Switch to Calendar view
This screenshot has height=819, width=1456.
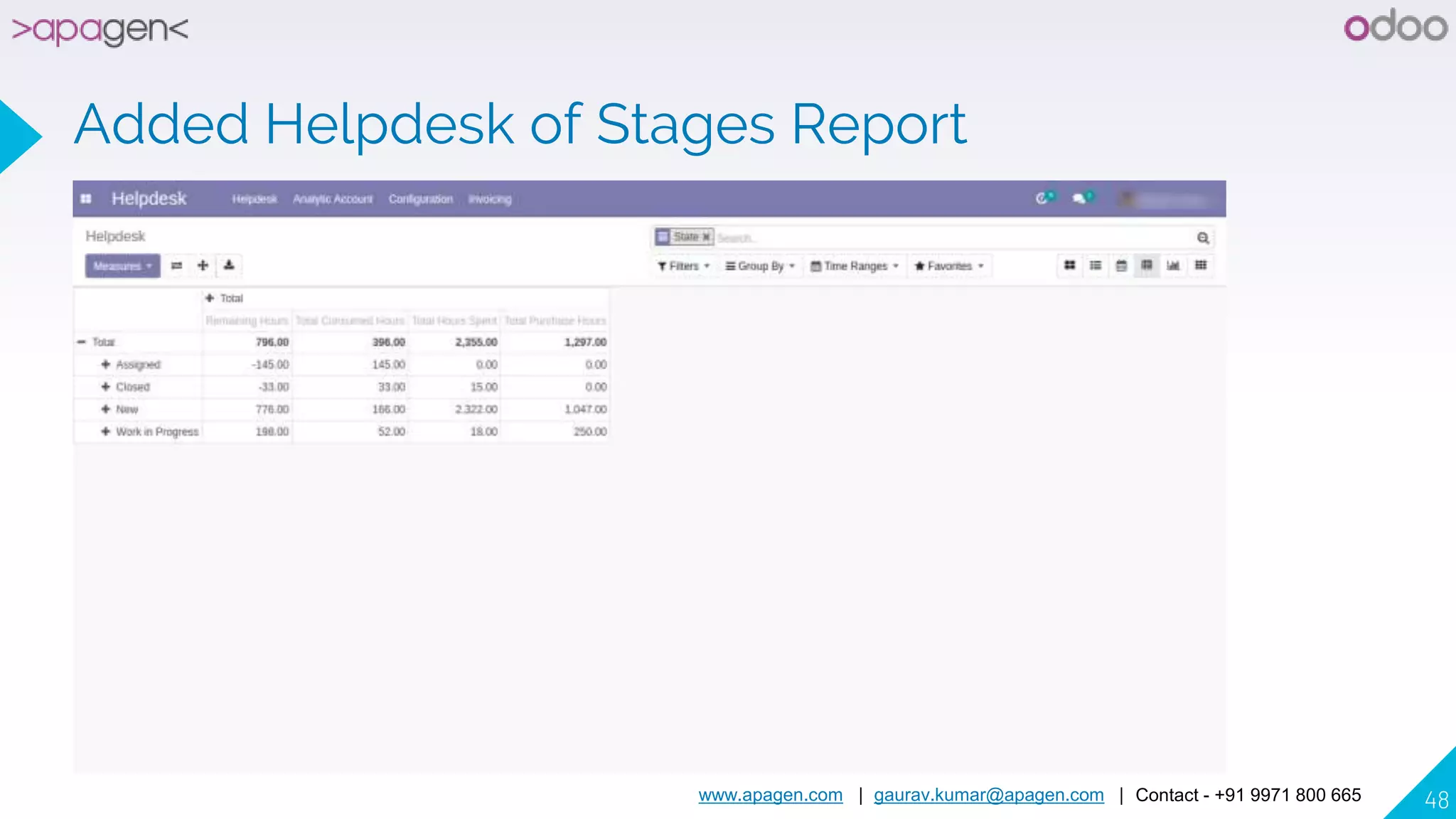(1121, 265)
